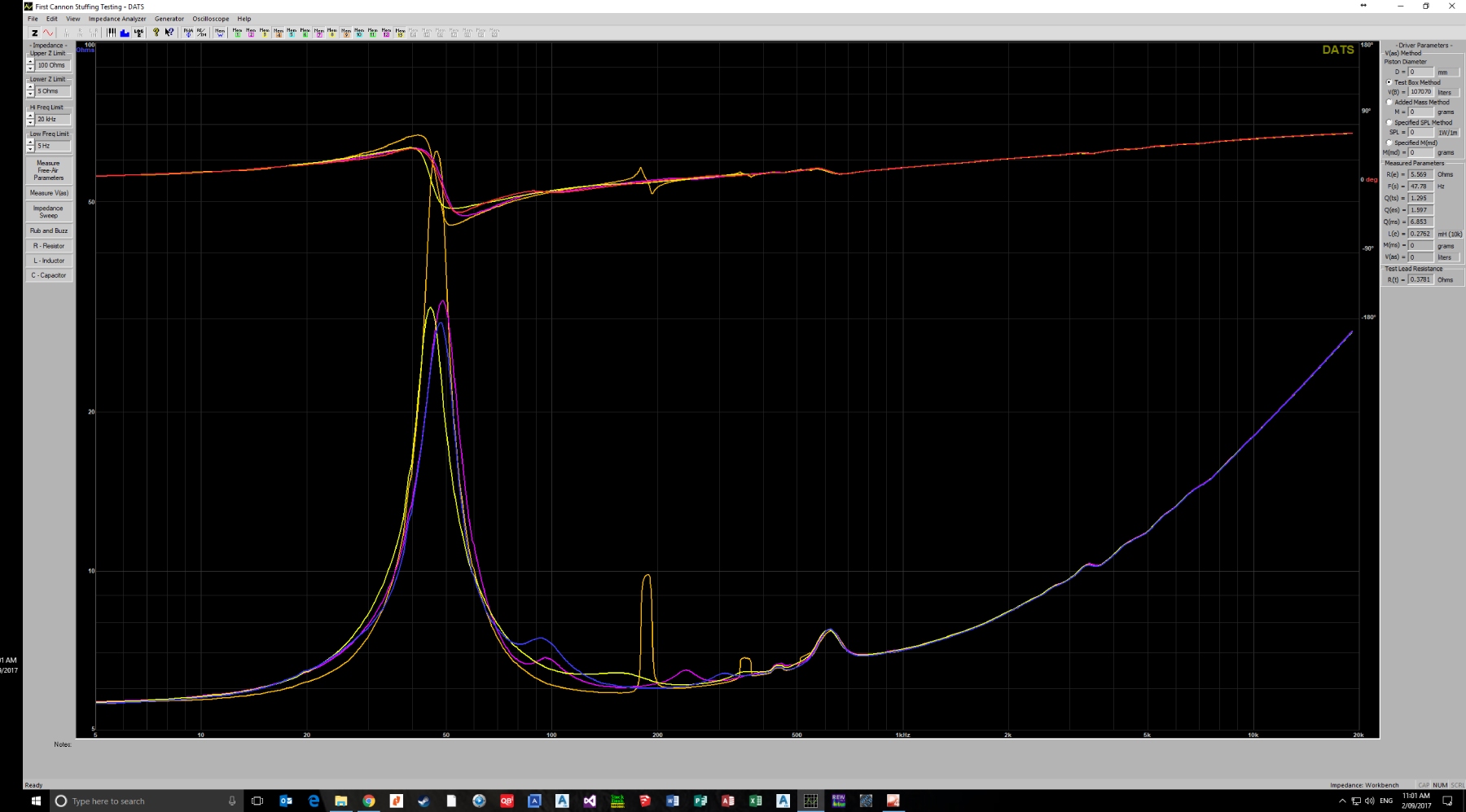Image resolution: width=1466 pixels, height=812 pixels.
Task: Toggle the LOG Z scale icon
Action: [x=138, y=33]
